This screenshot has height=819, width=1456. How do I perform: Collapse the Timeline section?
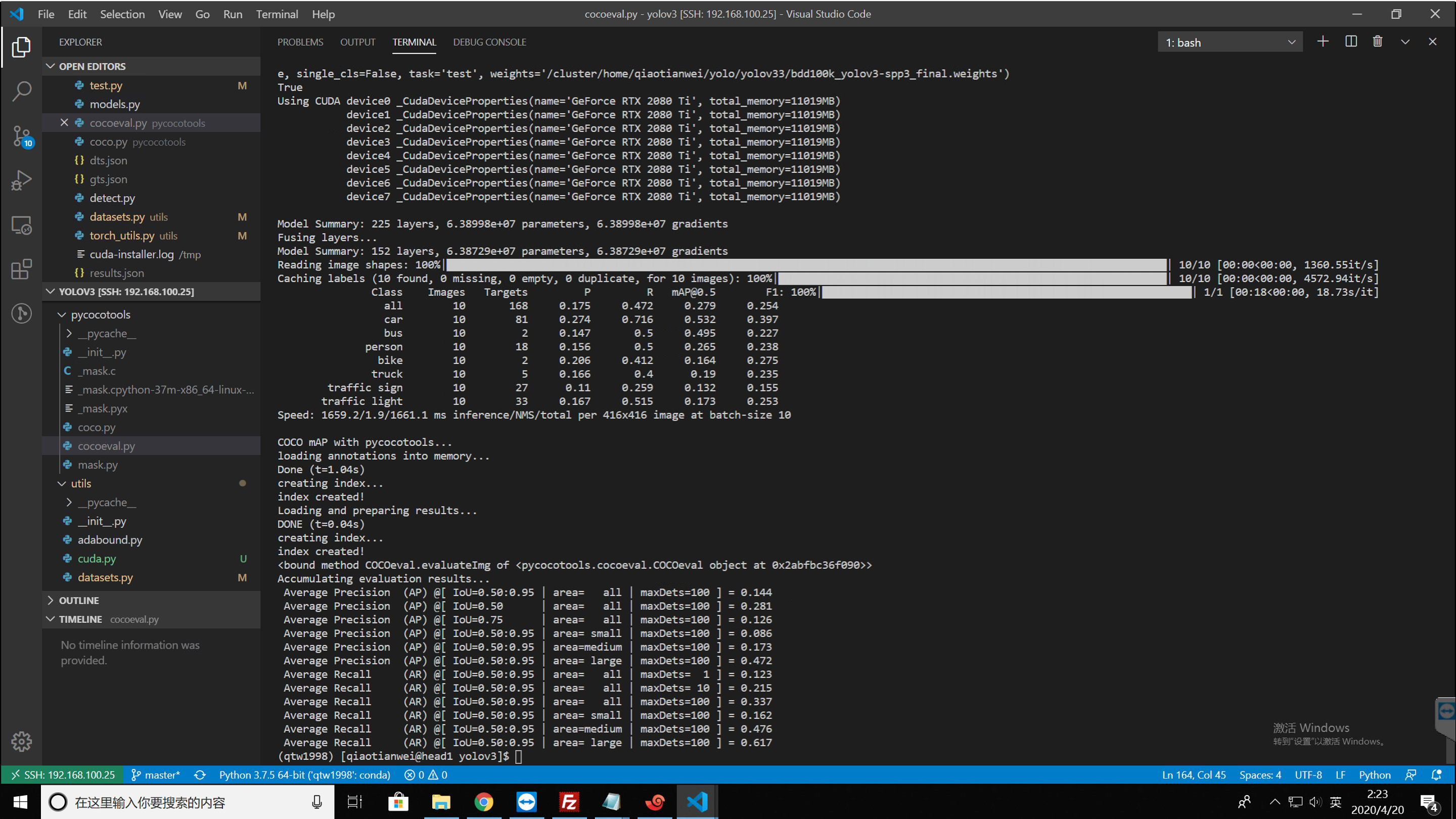click(x=51, y=619)
